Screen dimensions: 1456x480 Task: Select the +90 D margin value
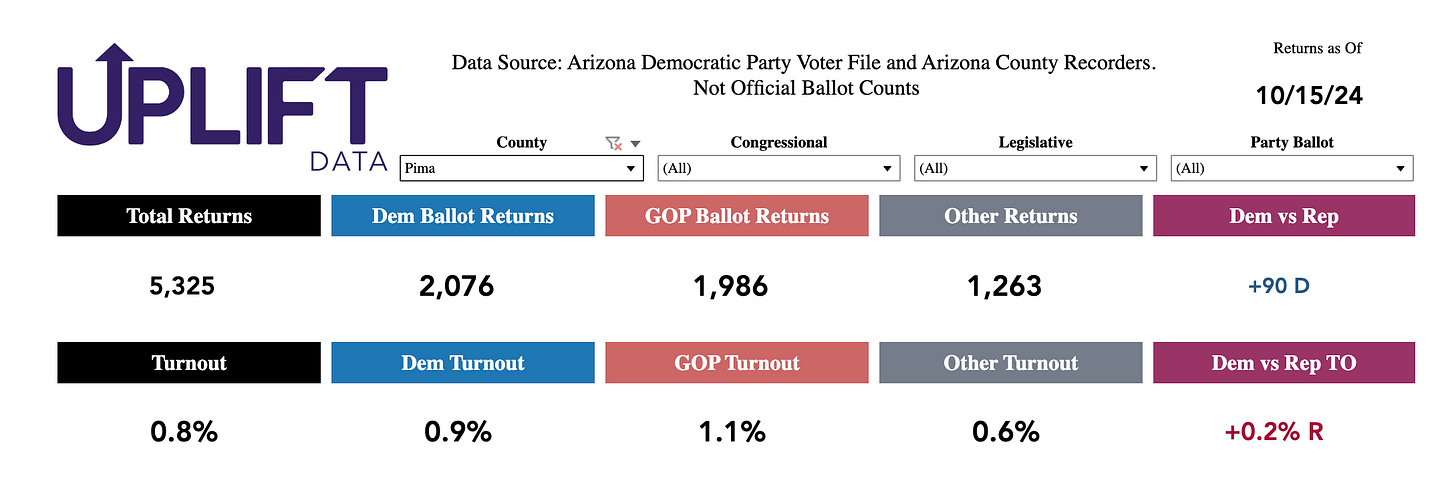[x=1279, y=286]
